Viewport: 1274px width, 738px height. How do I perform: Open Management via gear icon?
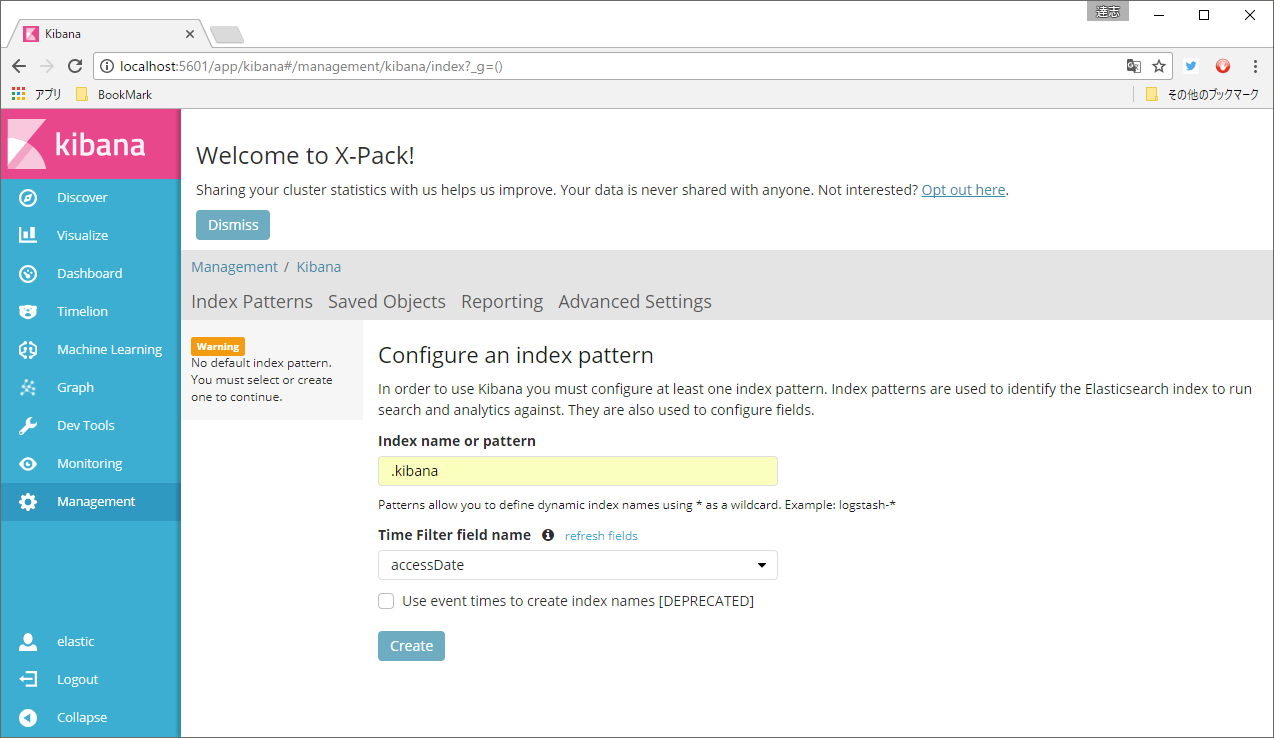click(28, 502)
